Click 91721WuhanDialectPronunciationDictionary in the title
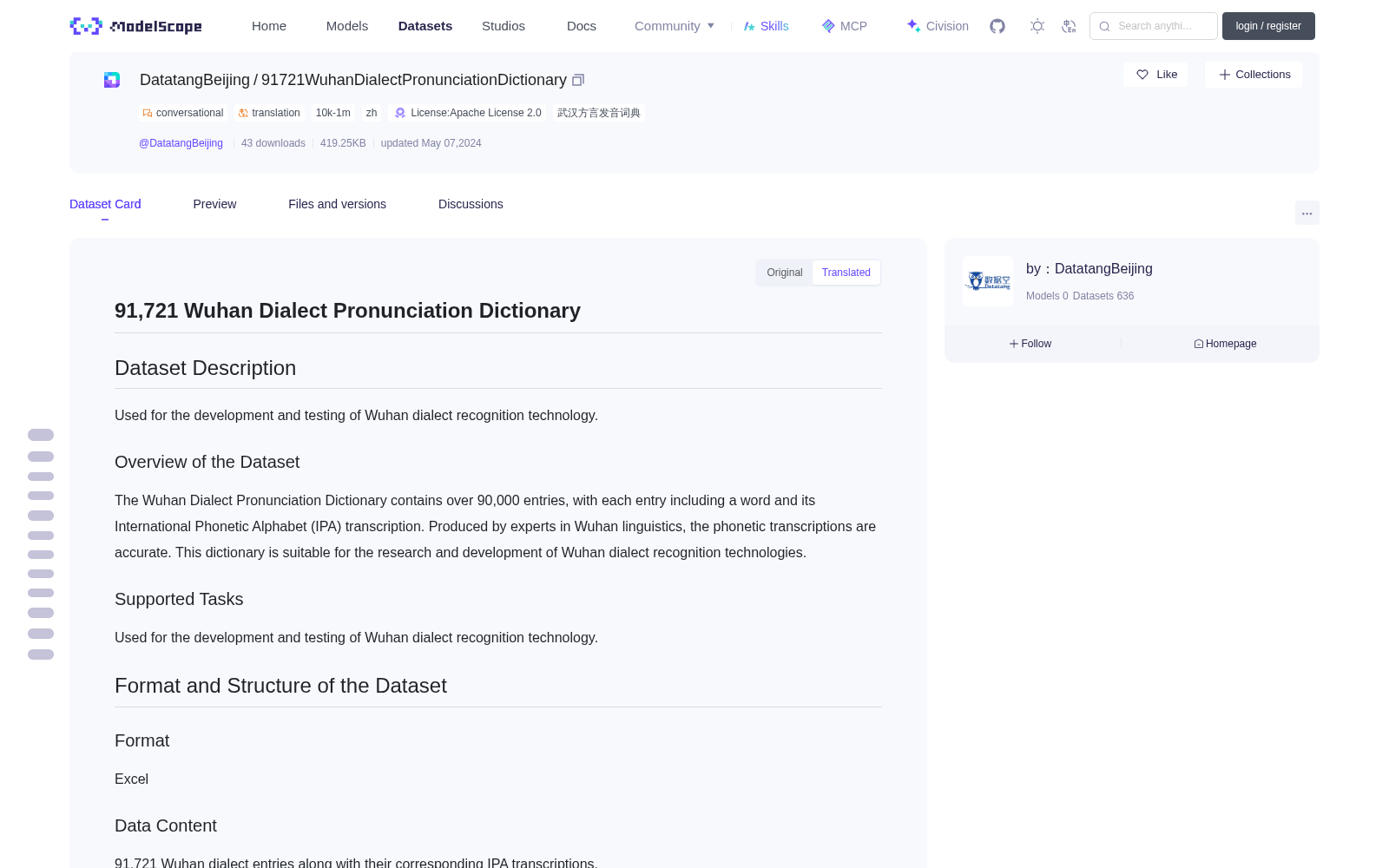The height and width of the screenshot is (868, 1389). (414, 80)
